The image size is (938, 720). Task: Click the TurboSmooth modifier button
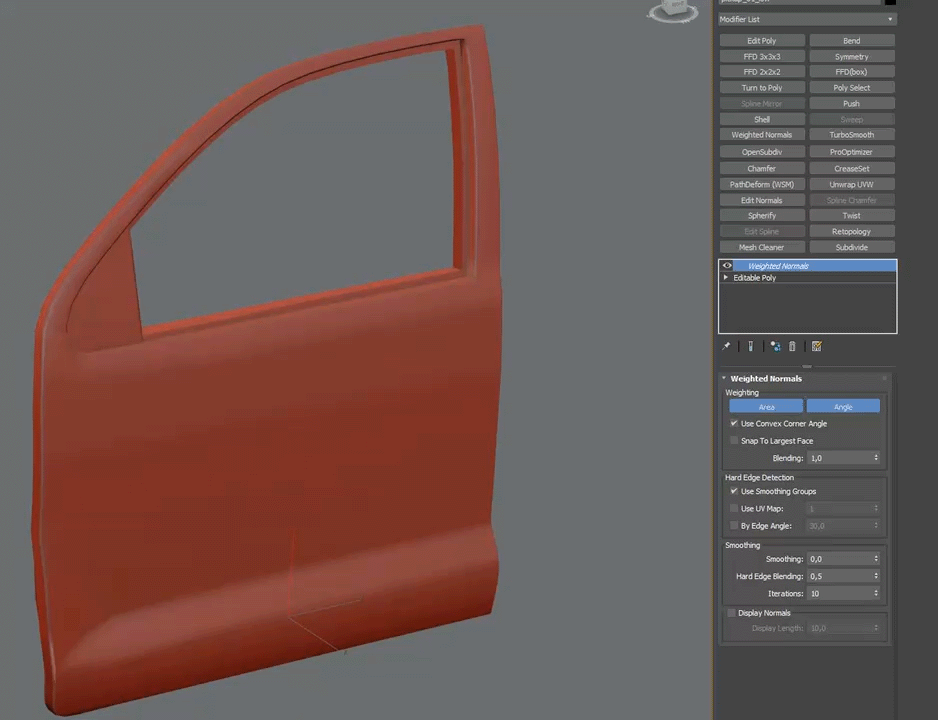tap(851, 135)
